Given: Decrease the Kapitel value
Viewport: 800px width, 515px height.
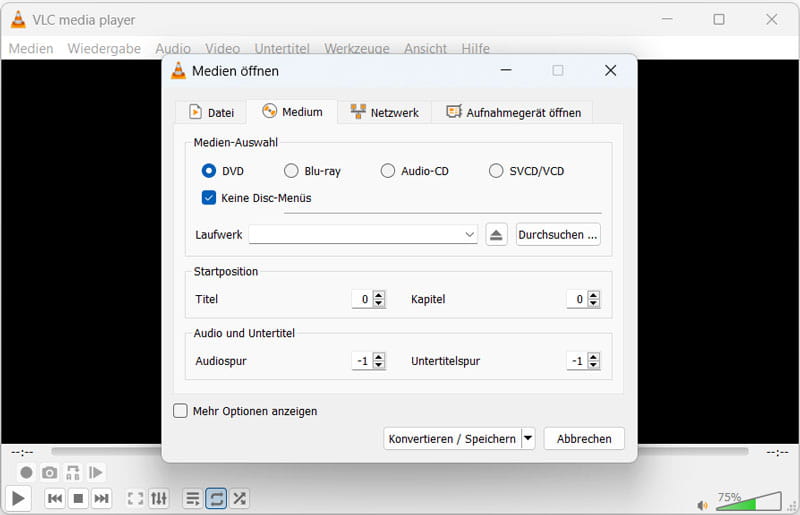Looking at the screenshot, I should click(x=593, y=303).
